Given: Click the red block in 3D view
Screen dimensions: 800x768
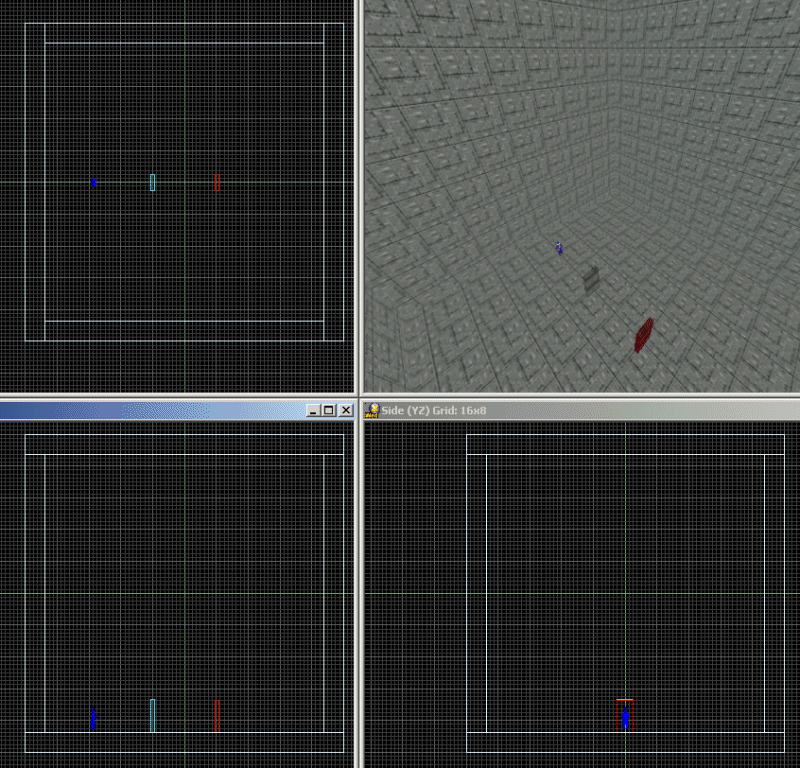Looking at the screenshot, I should point(644,335).
